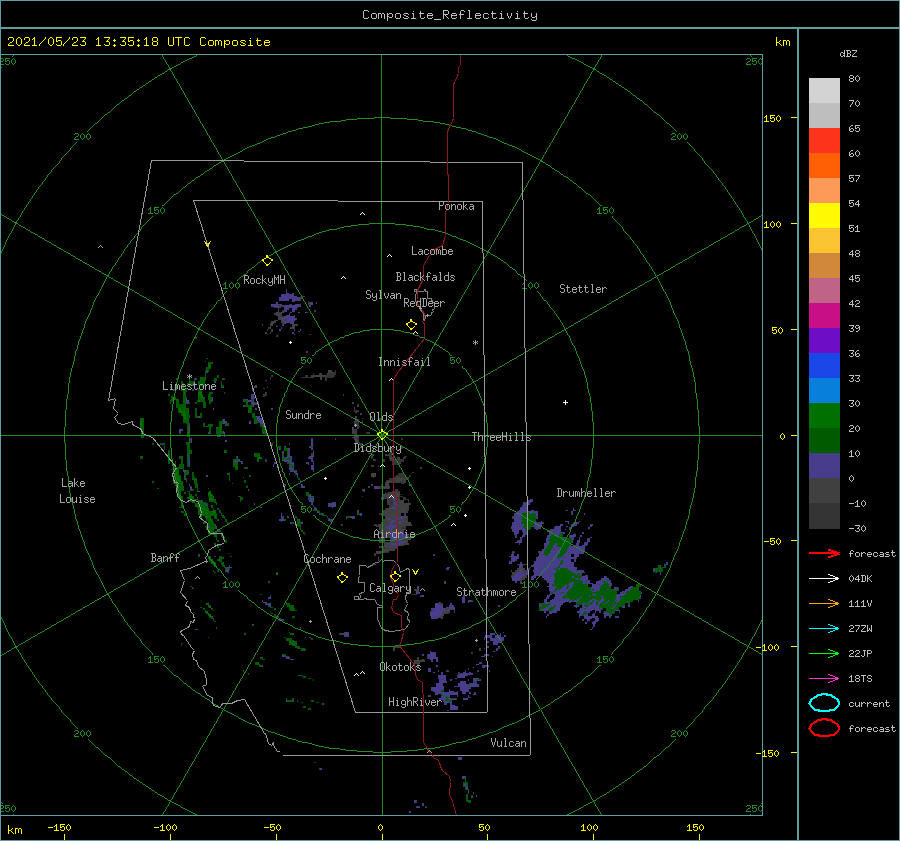This screenshot has height=841, width=900.
Task: Click the yellow radar-center diamond near Olds
Action: tap(382, 435)
